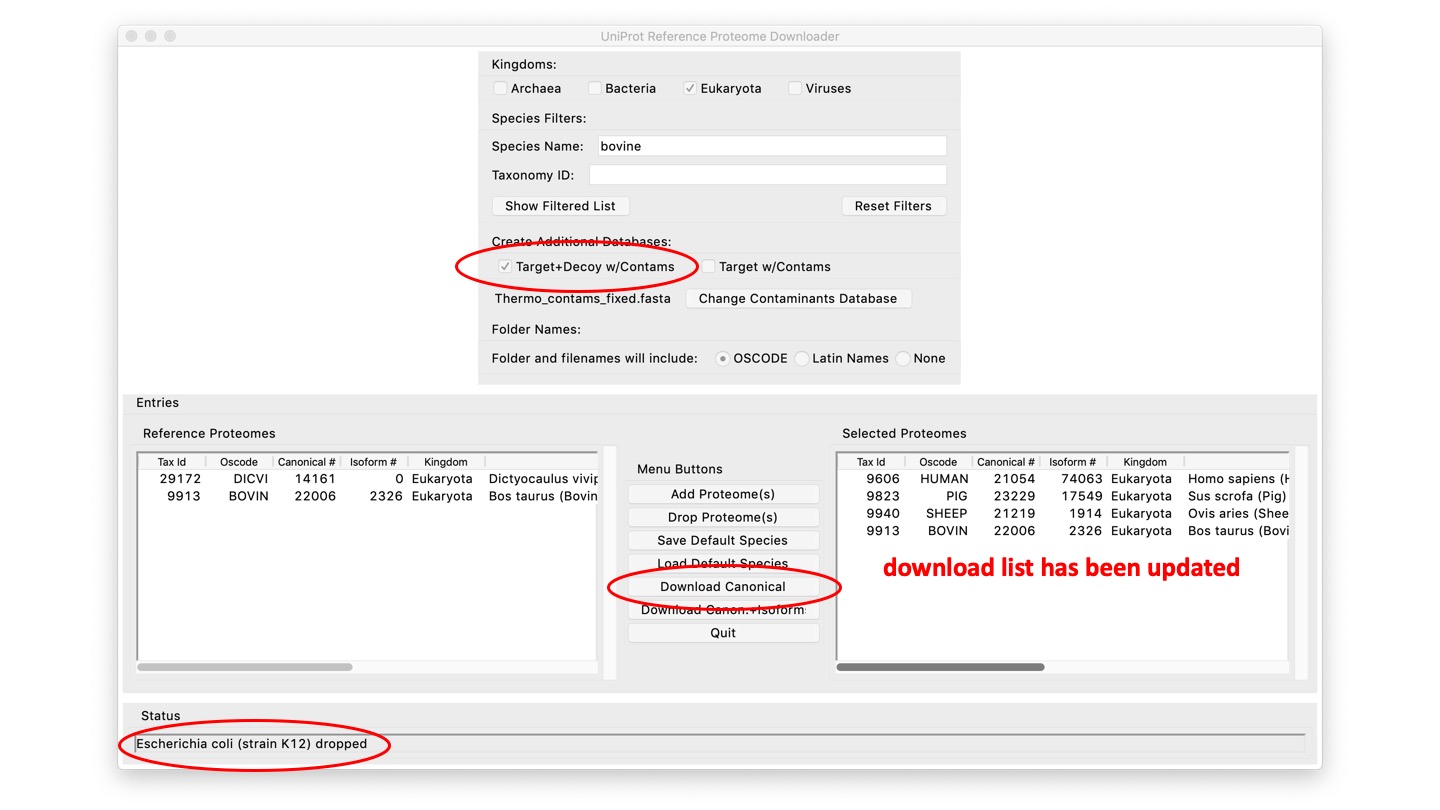Screen dimensions: 1440x810
Task: Click vertical scrollbar of Reference Proteomes list
Action: point(610,563)
